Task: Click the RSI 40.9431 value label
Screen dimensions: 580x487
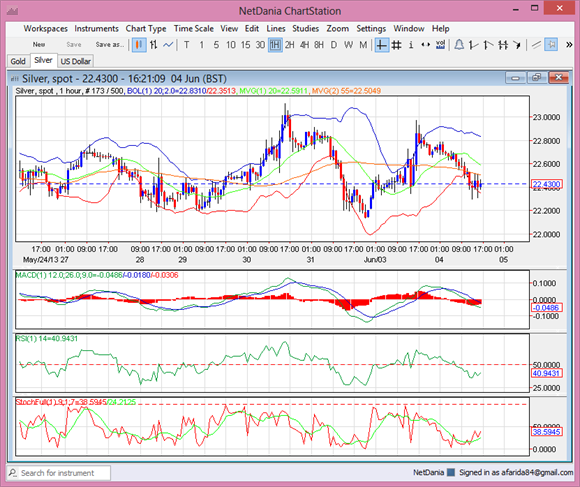Action: (x=546, y=373)
